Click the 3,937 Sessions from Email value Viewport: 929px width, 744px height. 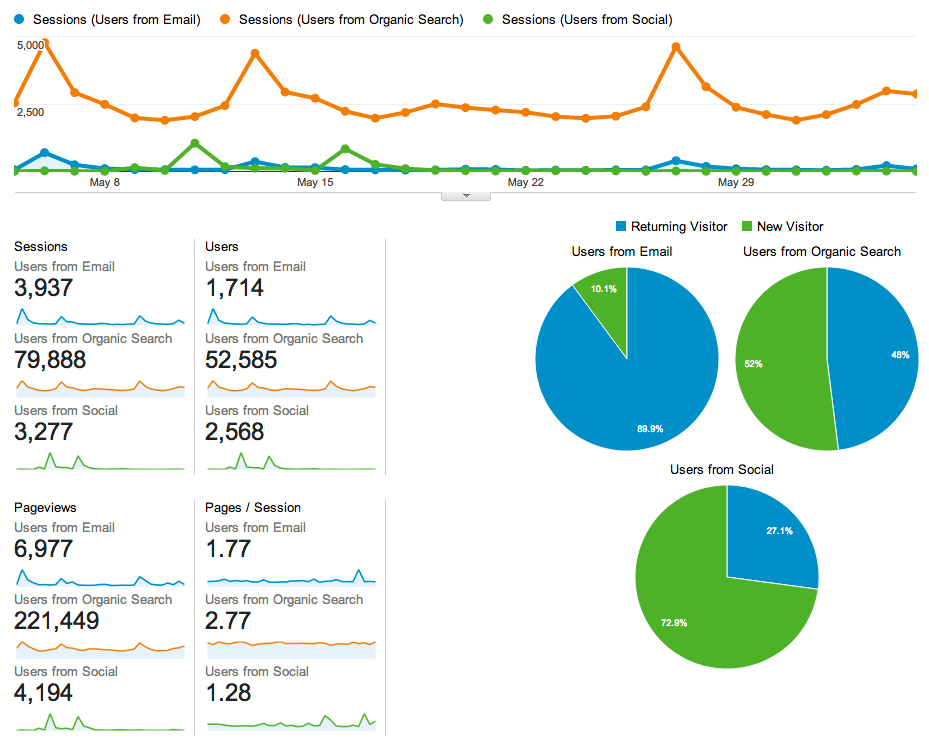tap(44, 289)
